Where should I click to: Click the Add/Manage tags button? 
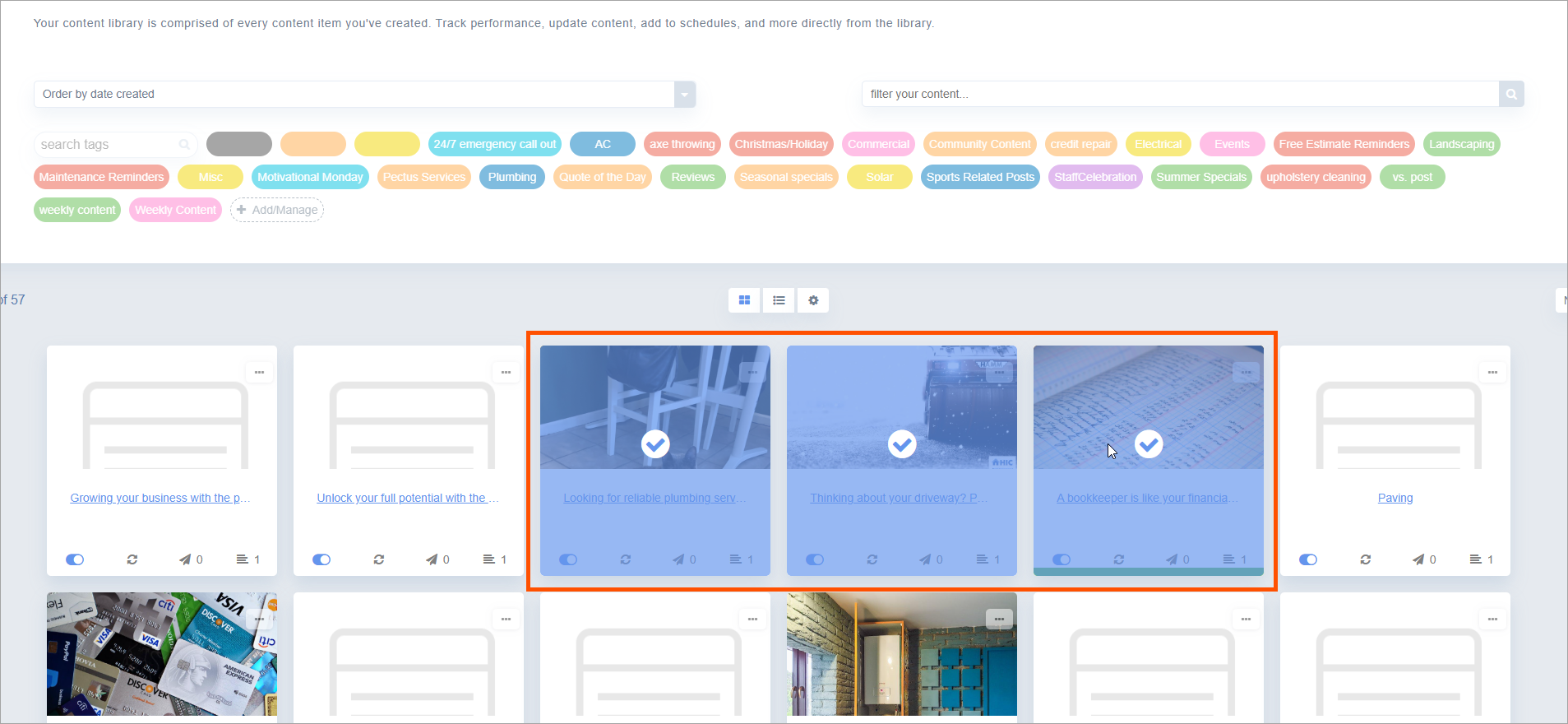277,210
